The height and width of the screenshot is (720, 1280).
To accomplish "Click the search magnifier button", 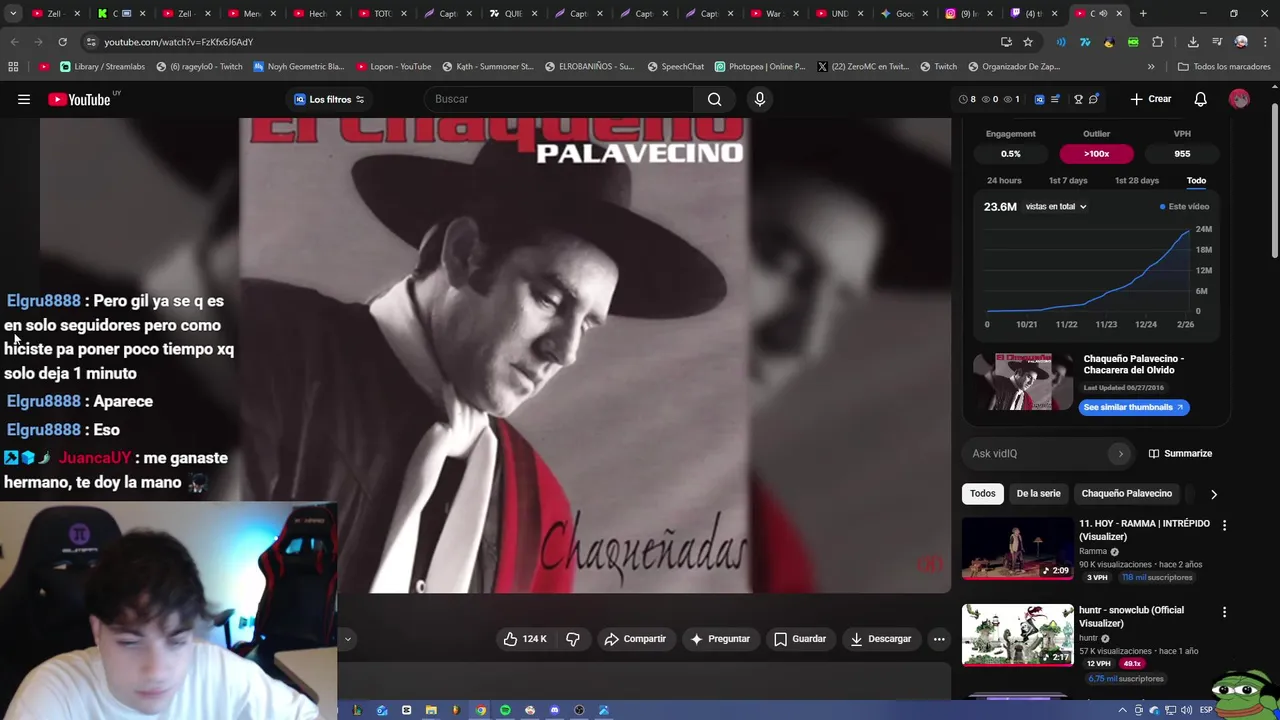I will point(714,99).
